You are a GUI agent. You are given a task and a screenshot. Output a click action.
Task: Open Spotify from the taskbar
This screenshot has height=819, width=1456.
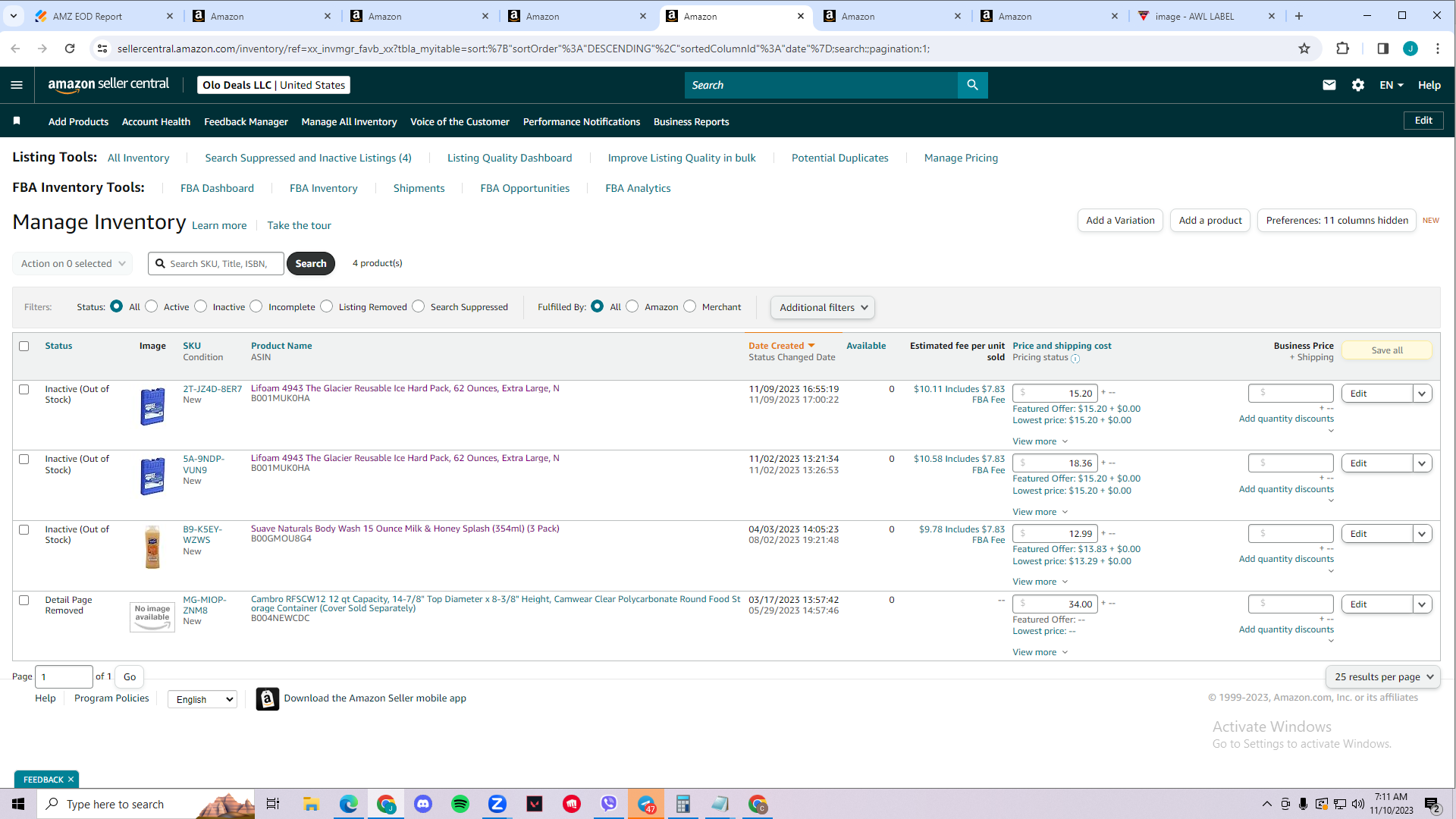point(460,804)
